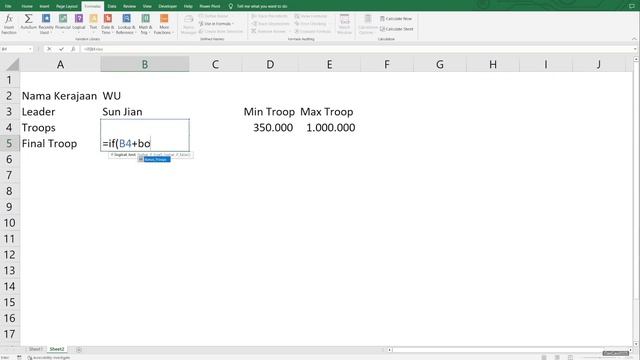The height and width of the screenshot is (360, 640).
Task: Open the File tab
Action: 8,6
